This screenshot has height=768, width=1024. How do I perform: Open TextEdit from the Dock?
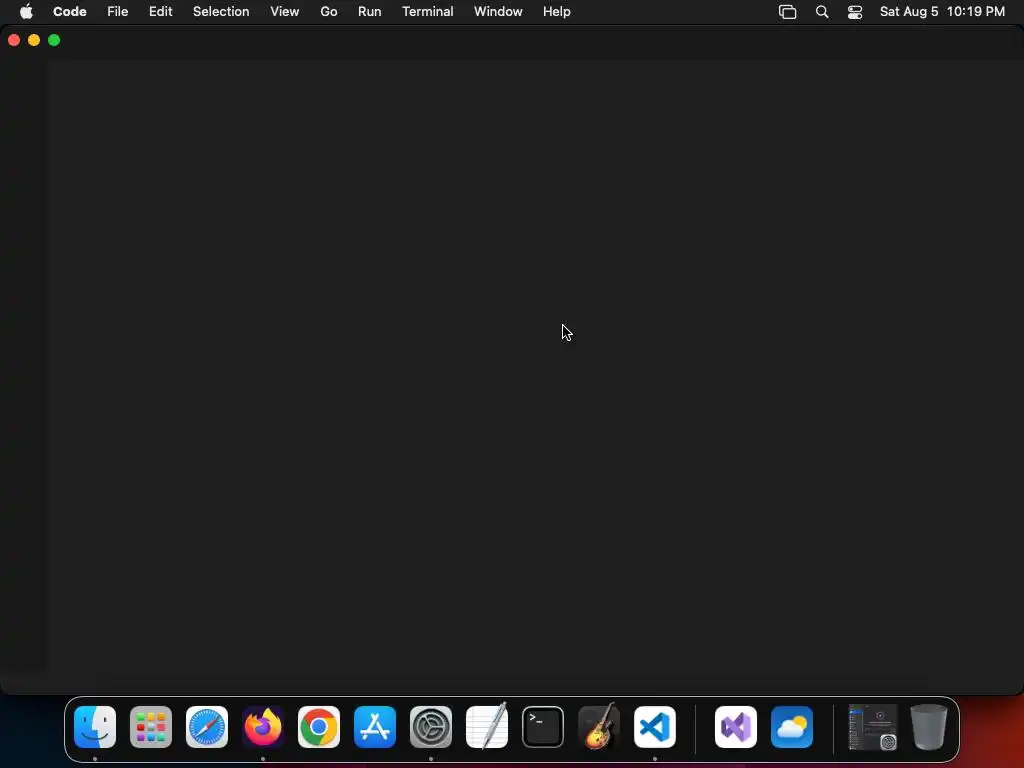pos(487,727)
